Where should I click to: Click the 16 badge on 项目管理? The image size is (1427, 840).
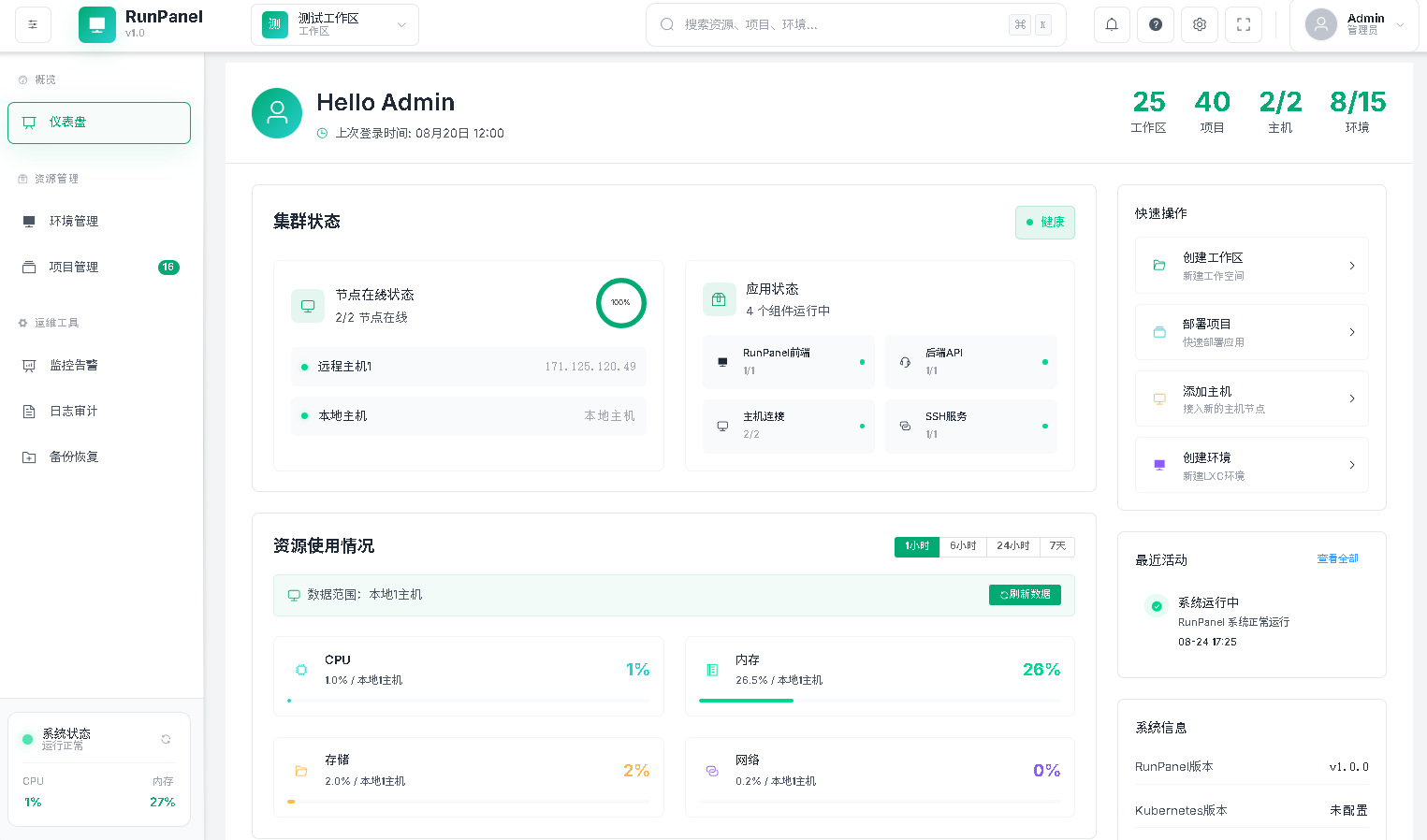168,268
